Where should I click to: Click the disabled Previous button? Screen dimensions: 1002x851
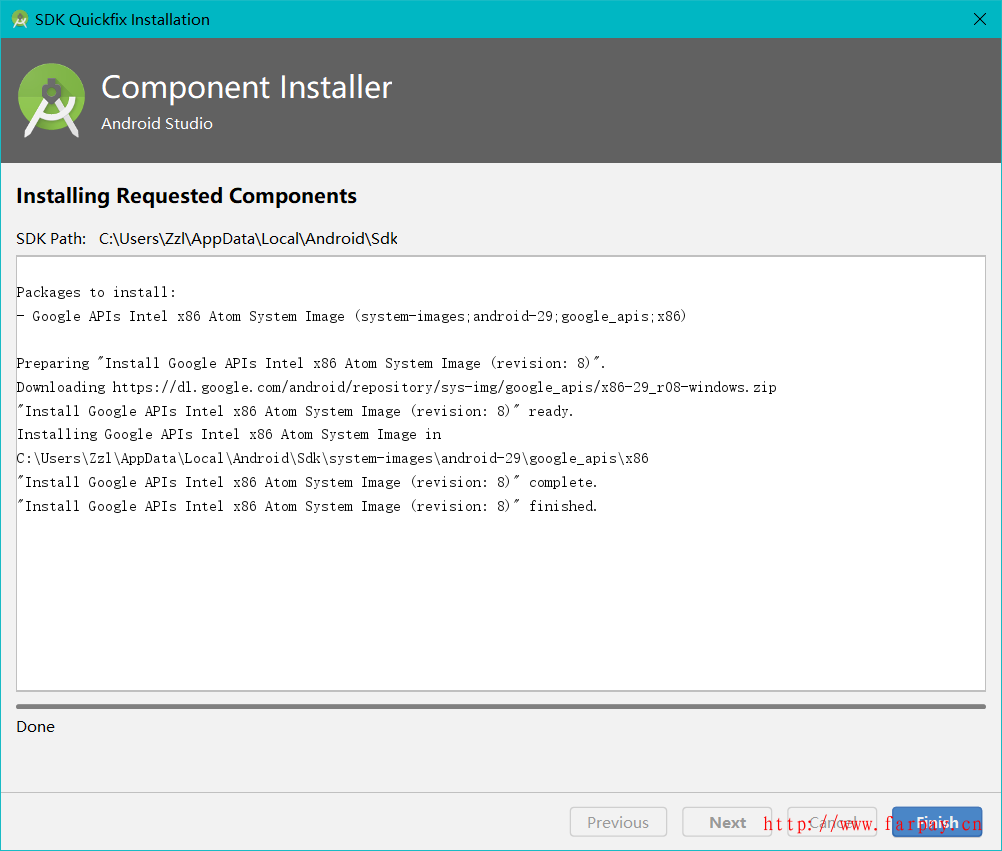pyautogui.click(x=617, y=822)
